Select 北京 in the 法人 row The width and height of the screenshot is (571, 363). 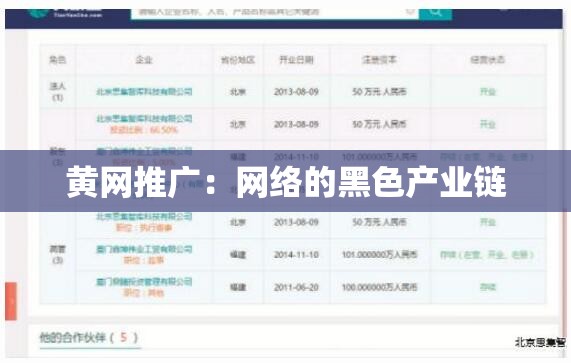238,92
